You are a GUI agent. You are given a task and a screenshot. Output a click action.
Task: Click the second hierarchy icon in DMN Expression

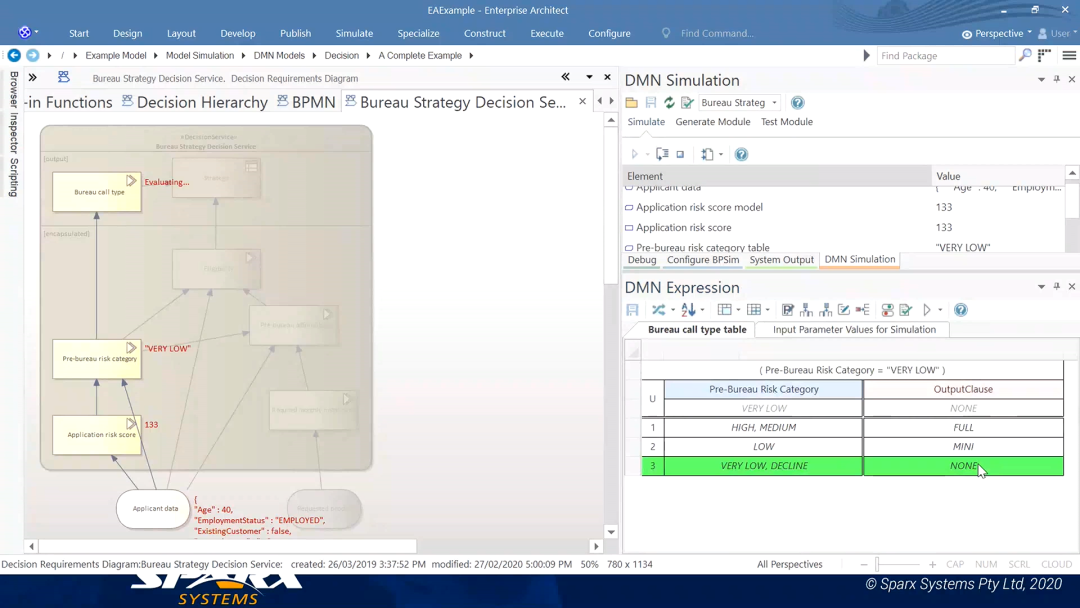coord(825,310)
